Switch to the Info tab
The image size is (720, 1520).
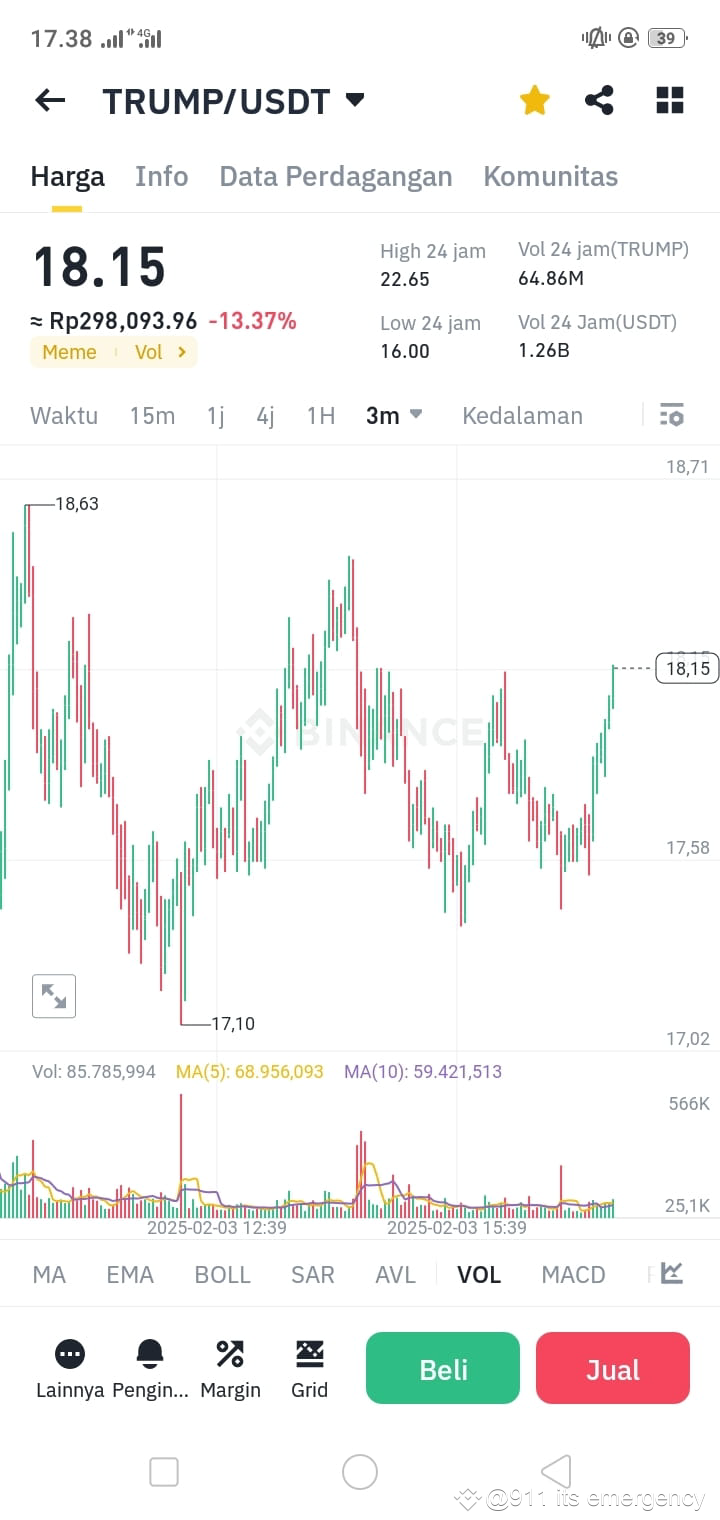coord(161,176)
